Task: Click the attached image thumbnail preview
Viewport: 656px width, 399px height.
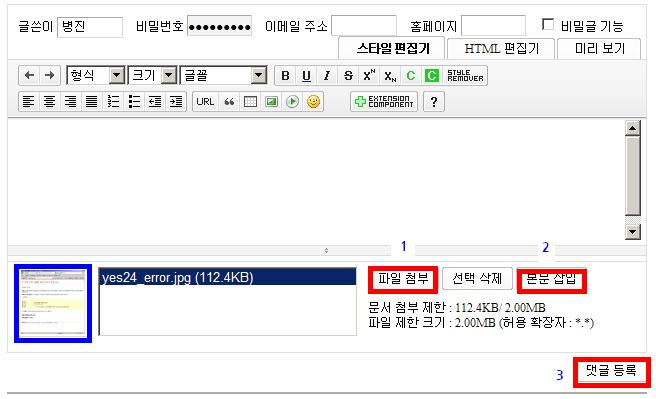Action: (53, 304)
